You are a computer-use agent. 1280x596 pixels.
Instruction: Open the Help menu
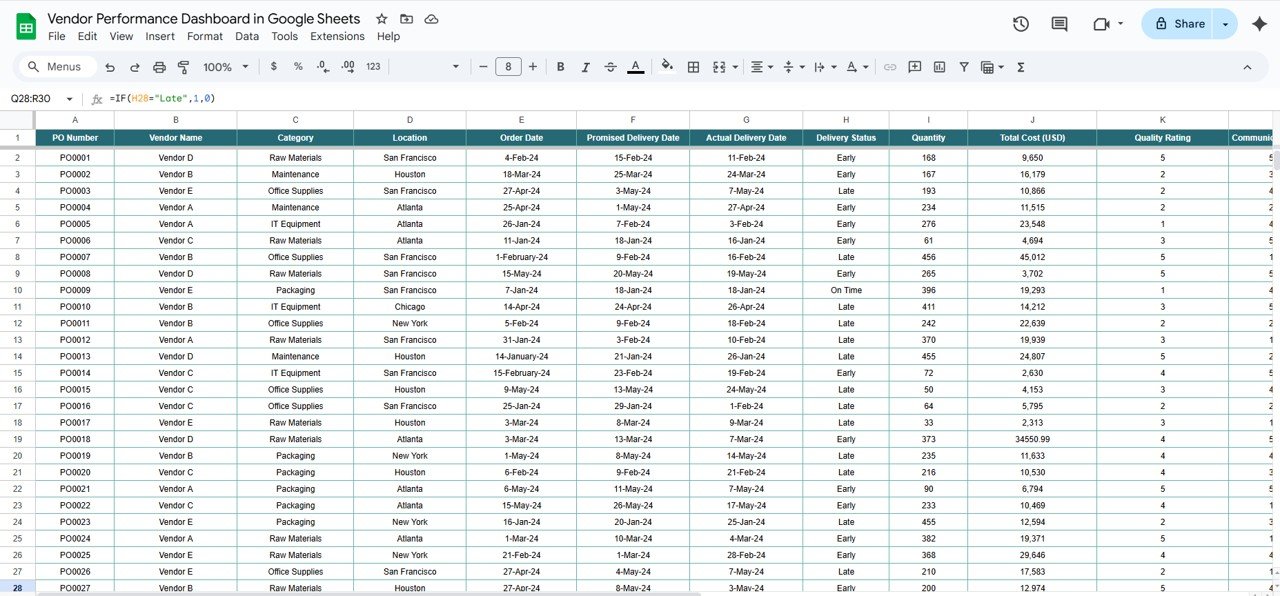388,36
